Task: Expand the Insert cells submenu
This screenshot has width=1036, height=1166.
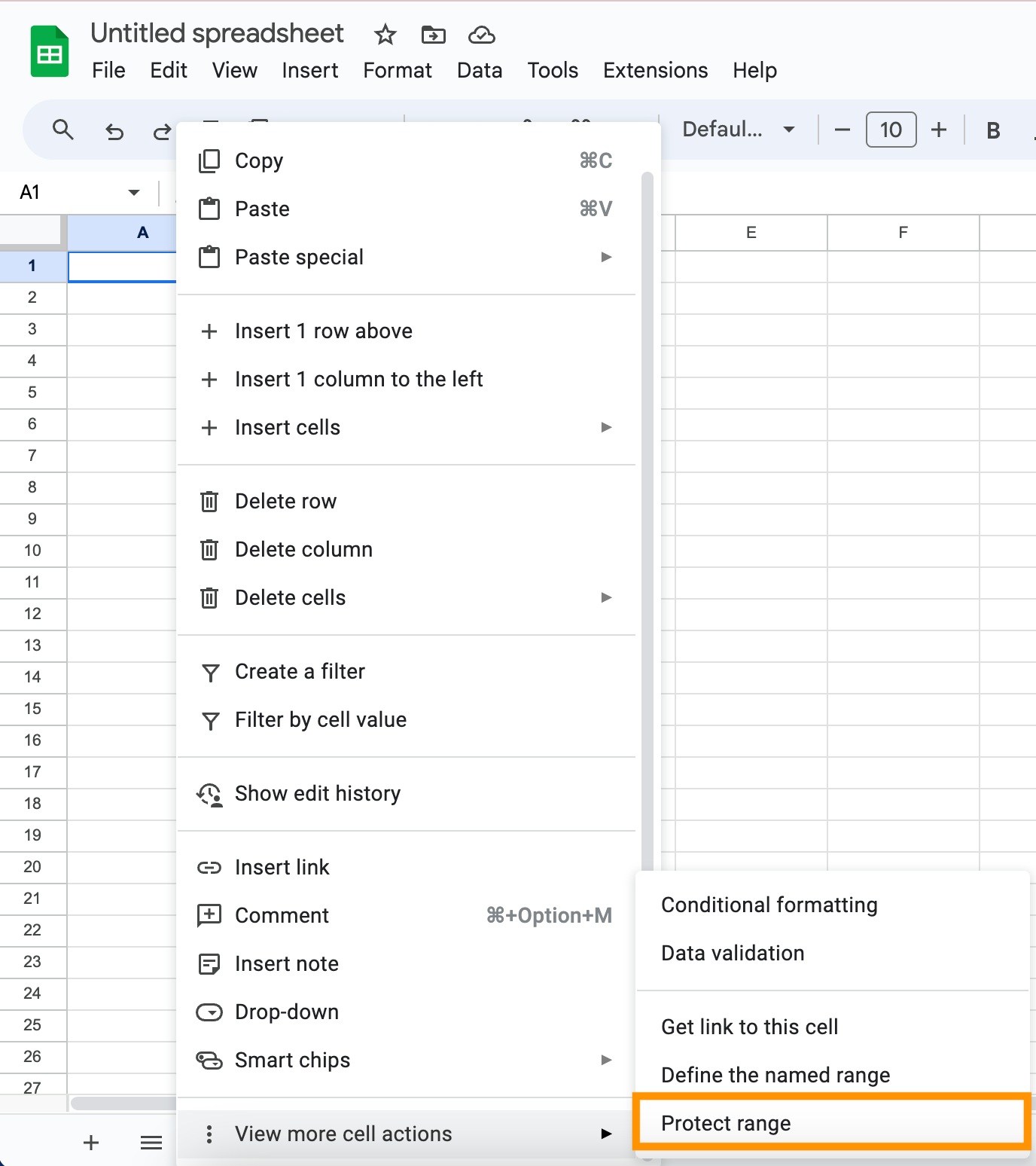Action: click(407, 427)
